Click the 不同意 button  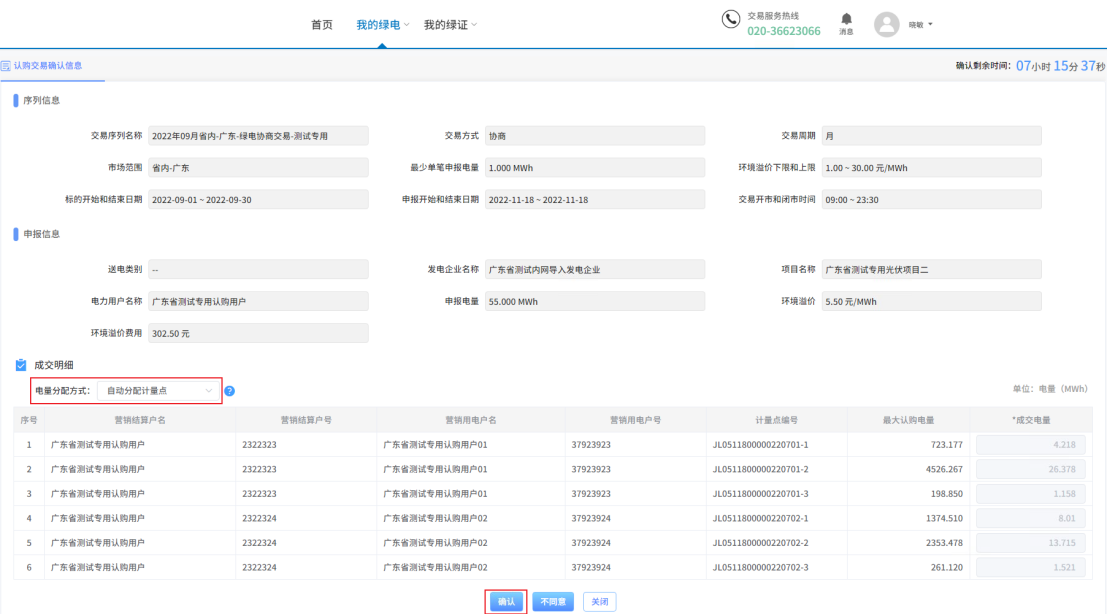553,601
